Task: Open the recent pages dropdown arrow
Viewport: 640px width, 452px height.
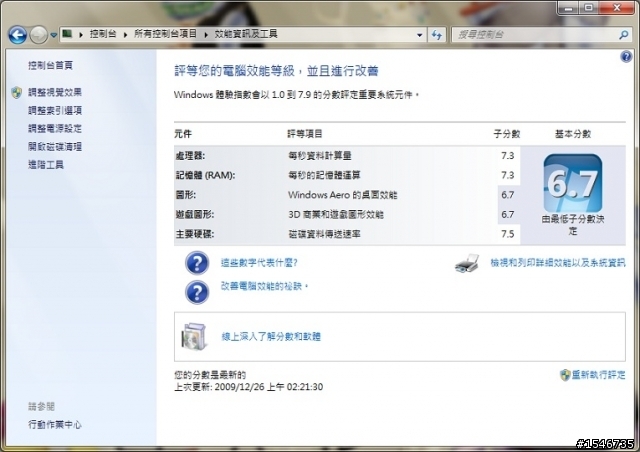Action: coord(53,35)
